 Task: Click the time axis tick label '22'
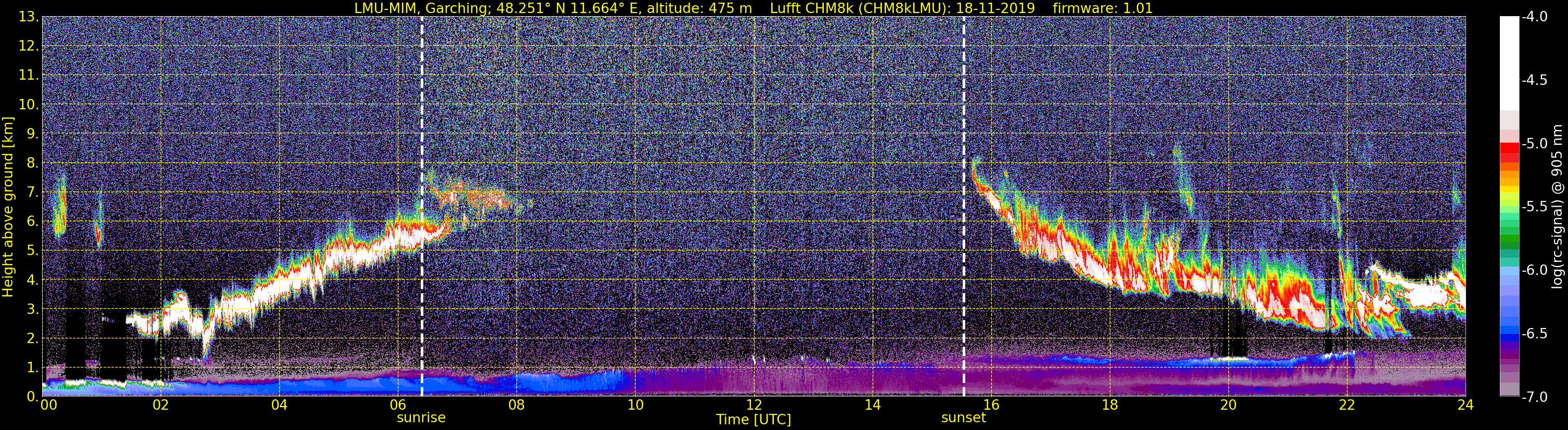coord(1347,405)
